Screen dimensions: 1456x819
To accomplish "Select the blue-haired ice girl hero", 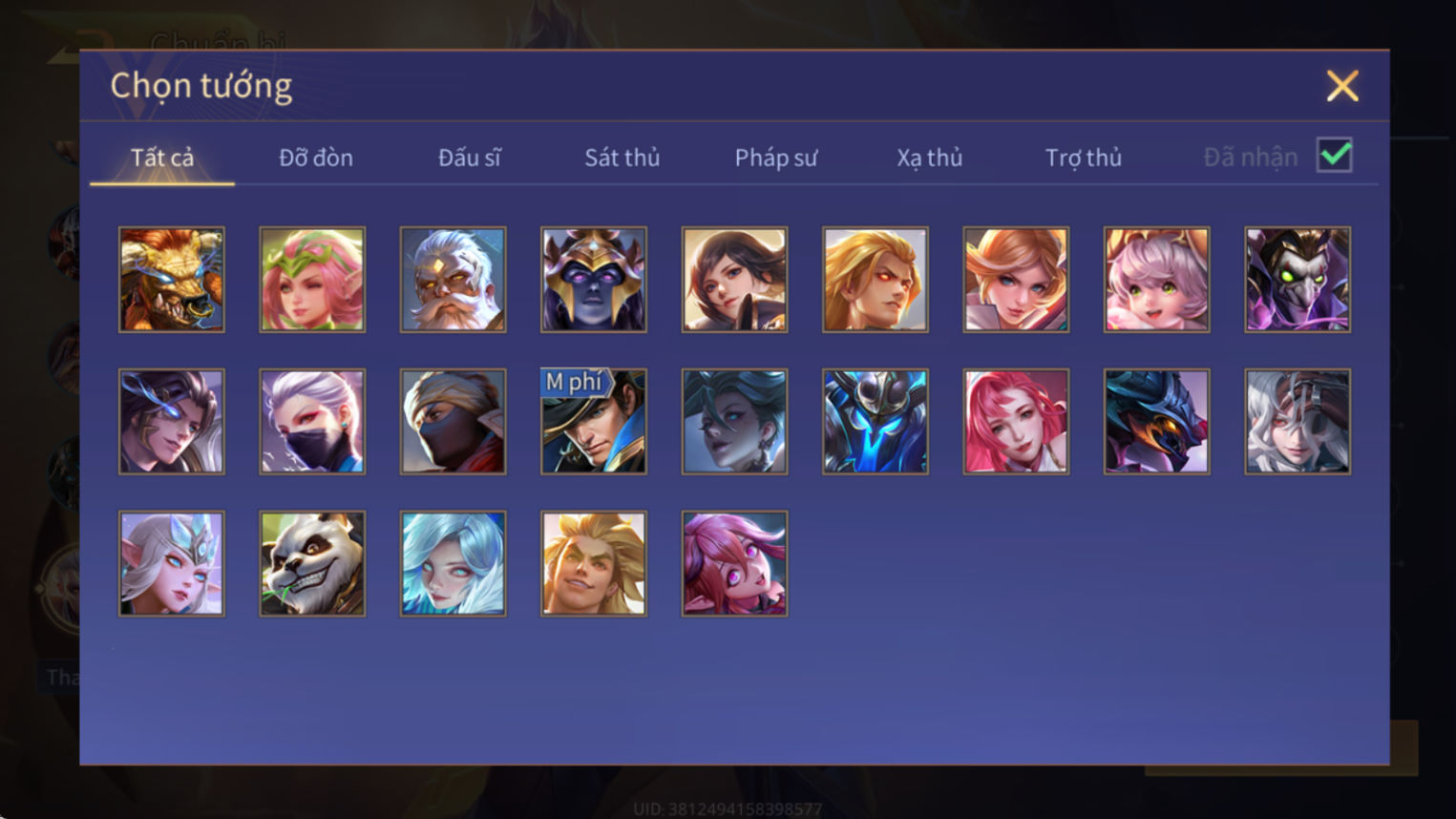I will [453, 563].
